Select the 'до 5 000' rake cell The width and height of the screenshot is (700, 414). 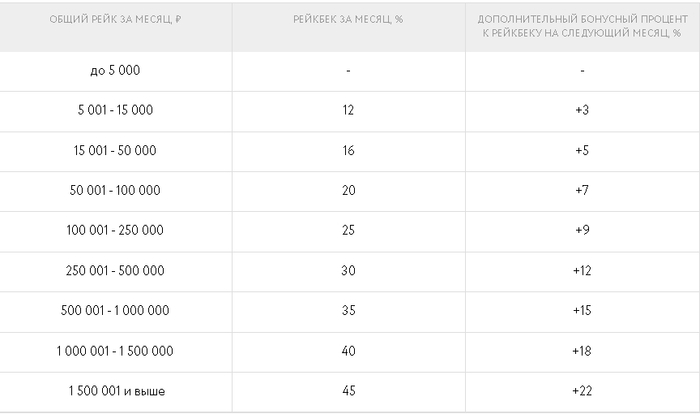(115, 71)
